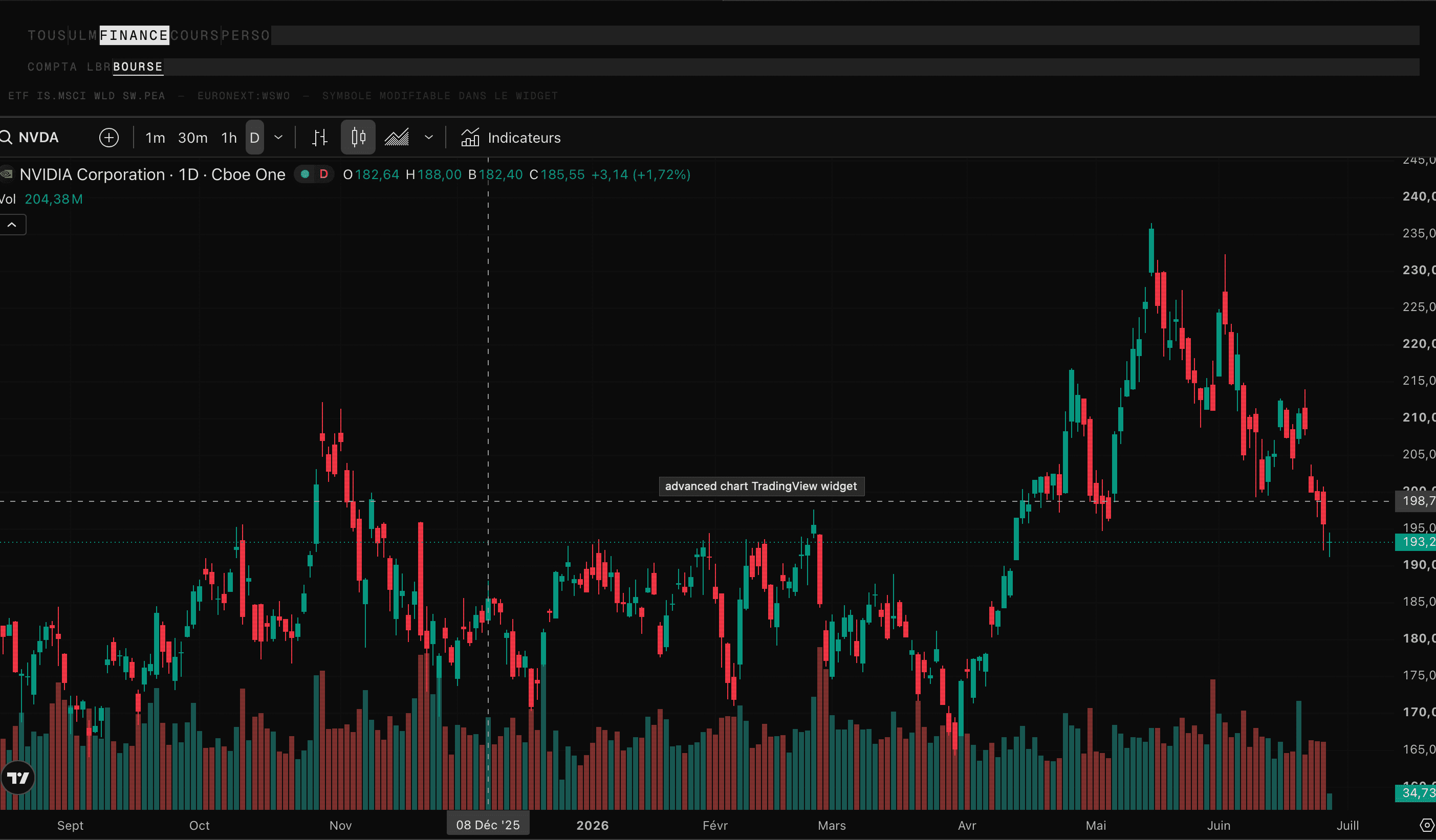The height and width of the screenshot is (840, 1436).
Task: Expand the time interval dropdown arrow
Action: pyautogui.click(x=278, y=137)
